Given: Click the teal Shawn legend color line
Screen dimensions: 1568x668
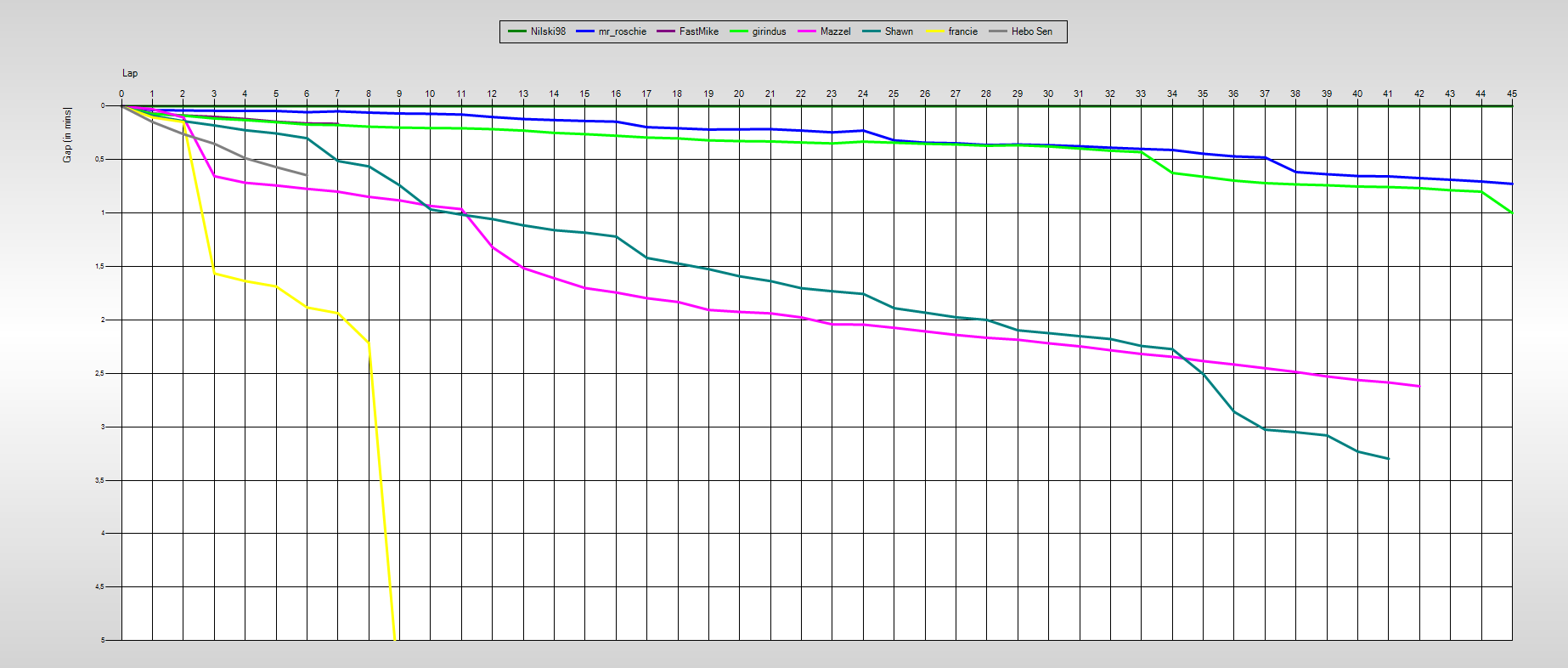Looking at the screenshot, I should click(x=871, y=31).
